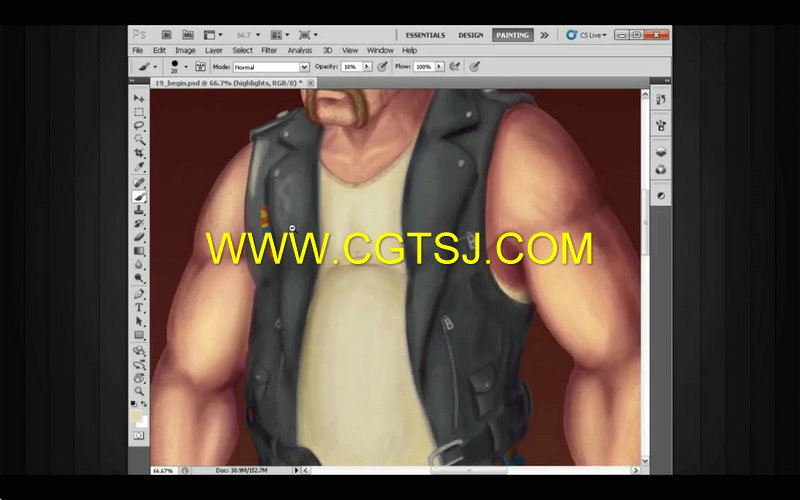Show more workspaces with double chevron
The image size is (800, 500).
(544, 35)
